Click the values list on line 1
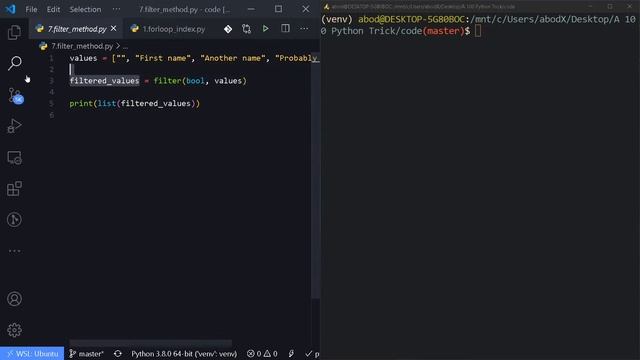 pyautogui.click(x=83, y=58)
